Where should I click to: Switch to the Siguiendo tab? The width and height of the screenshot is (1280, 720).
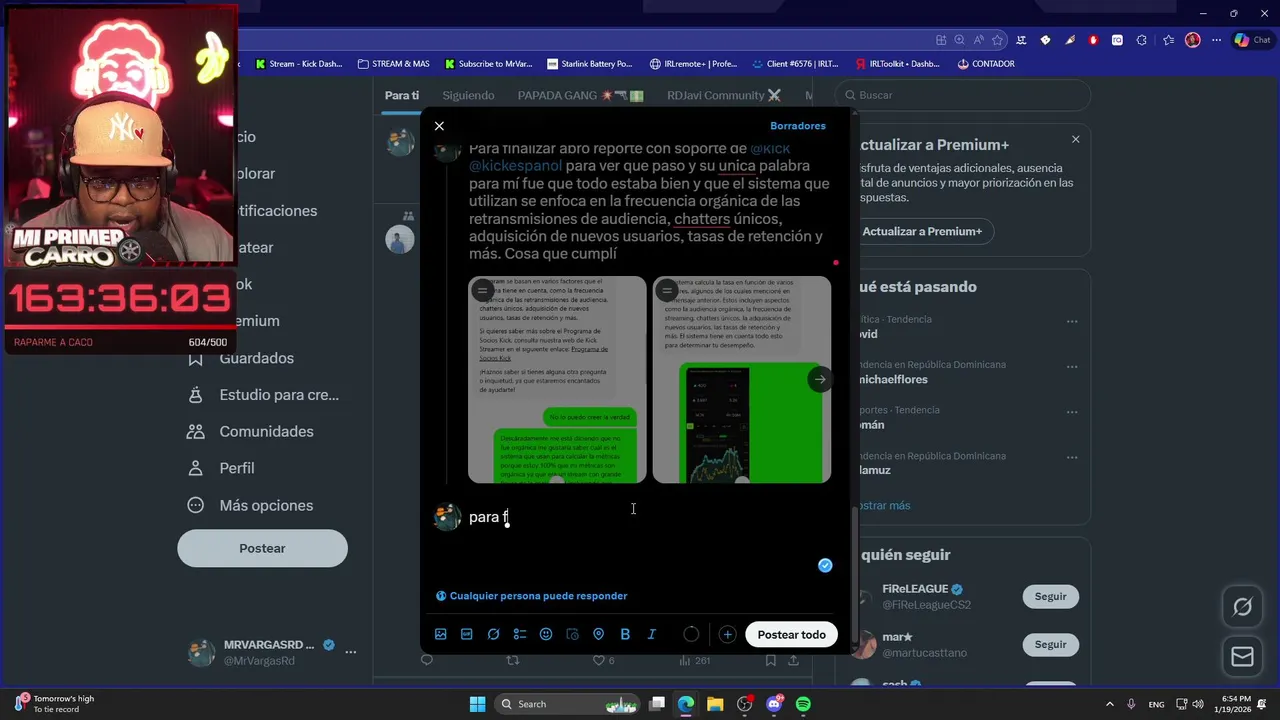pos(468,95)
